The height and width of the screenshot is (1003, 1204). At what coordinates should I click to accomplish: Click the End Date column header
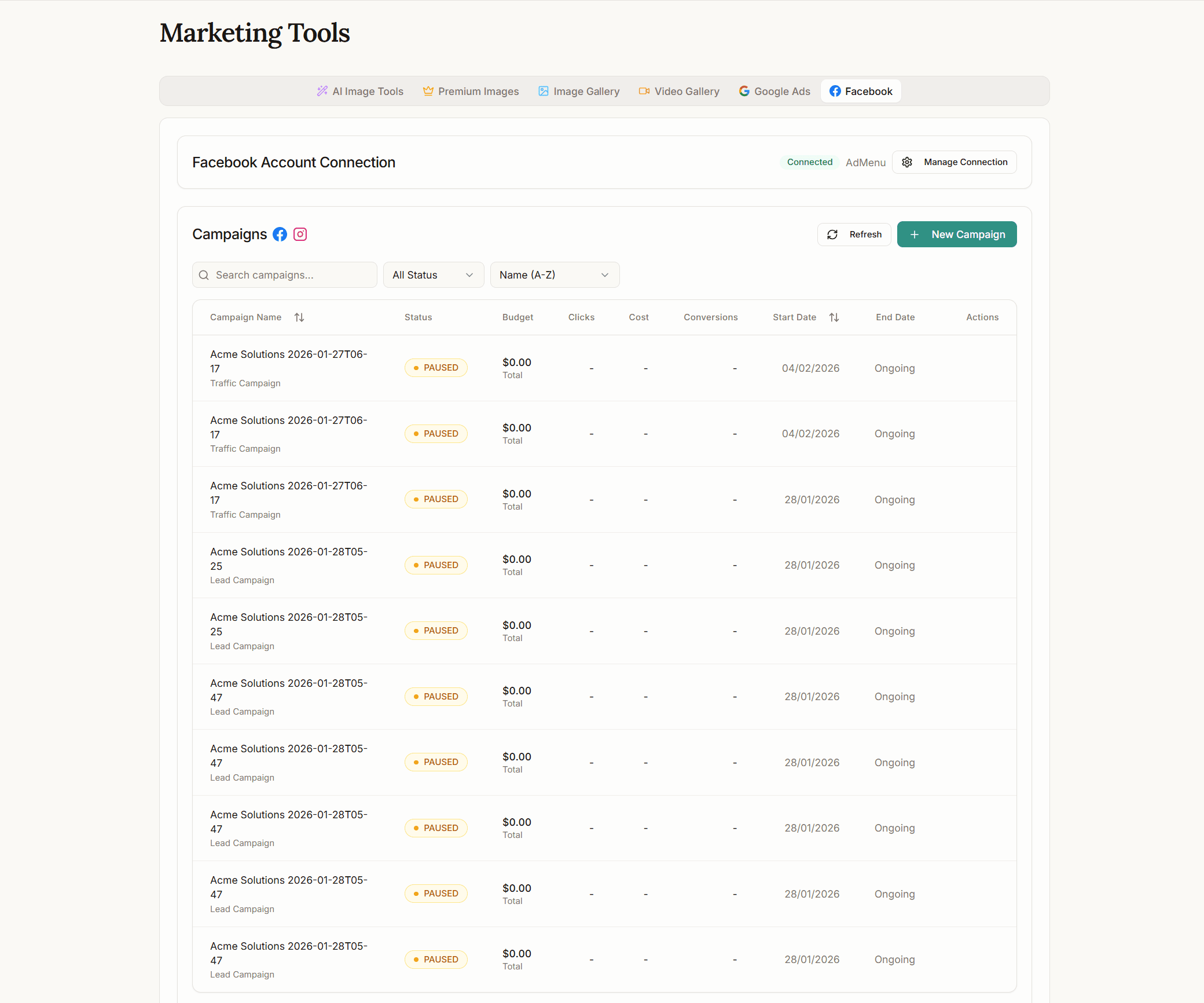tap(895, 317)
